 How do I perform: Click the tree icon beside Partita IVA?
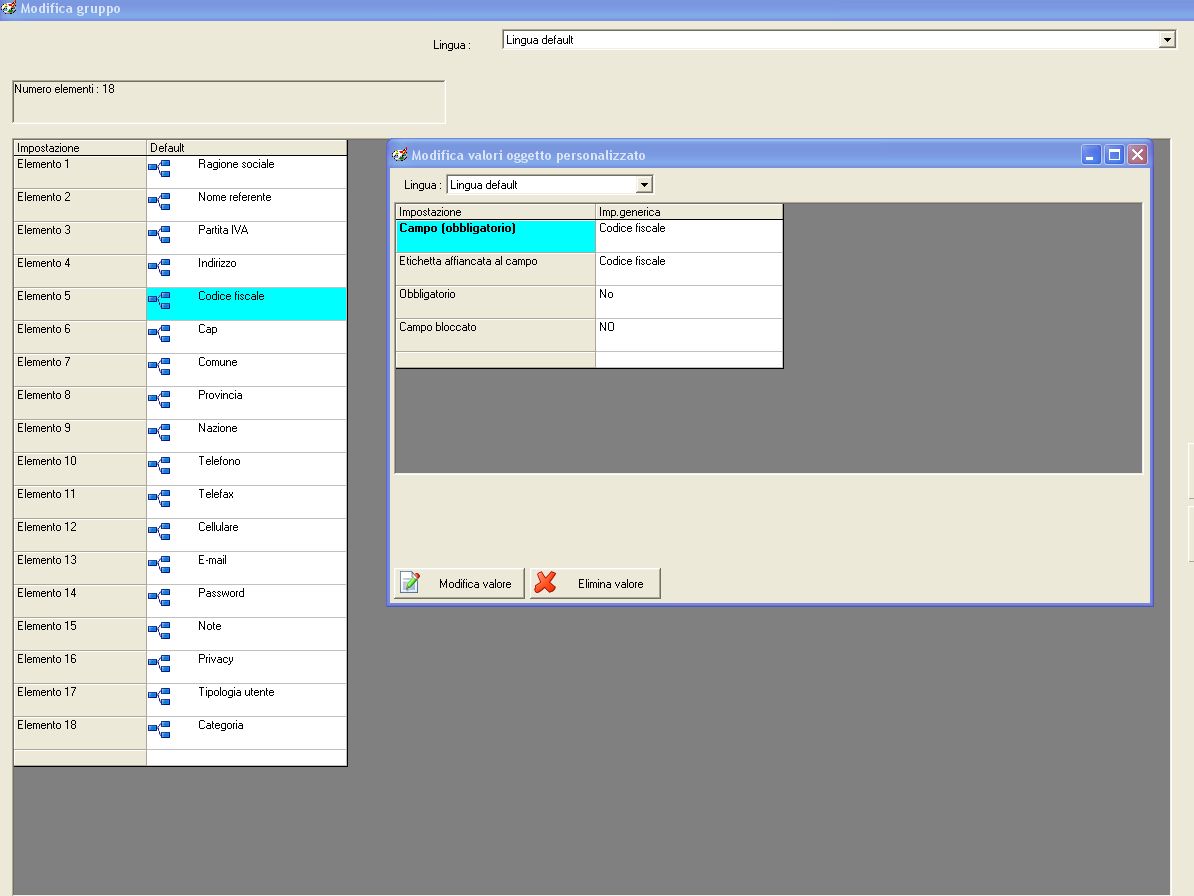click(x=159, y=234)
